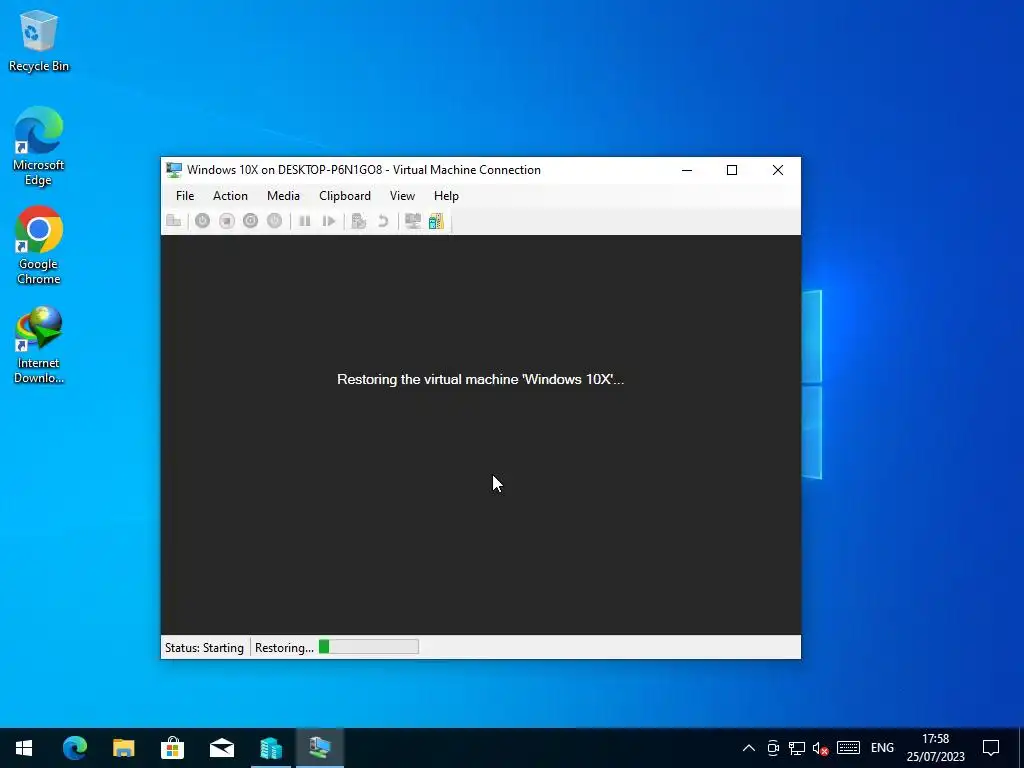Minimize the Virtual Machine Connection window
The width and height of the screenshot is (1024, 768).
[x=687, y=170]
